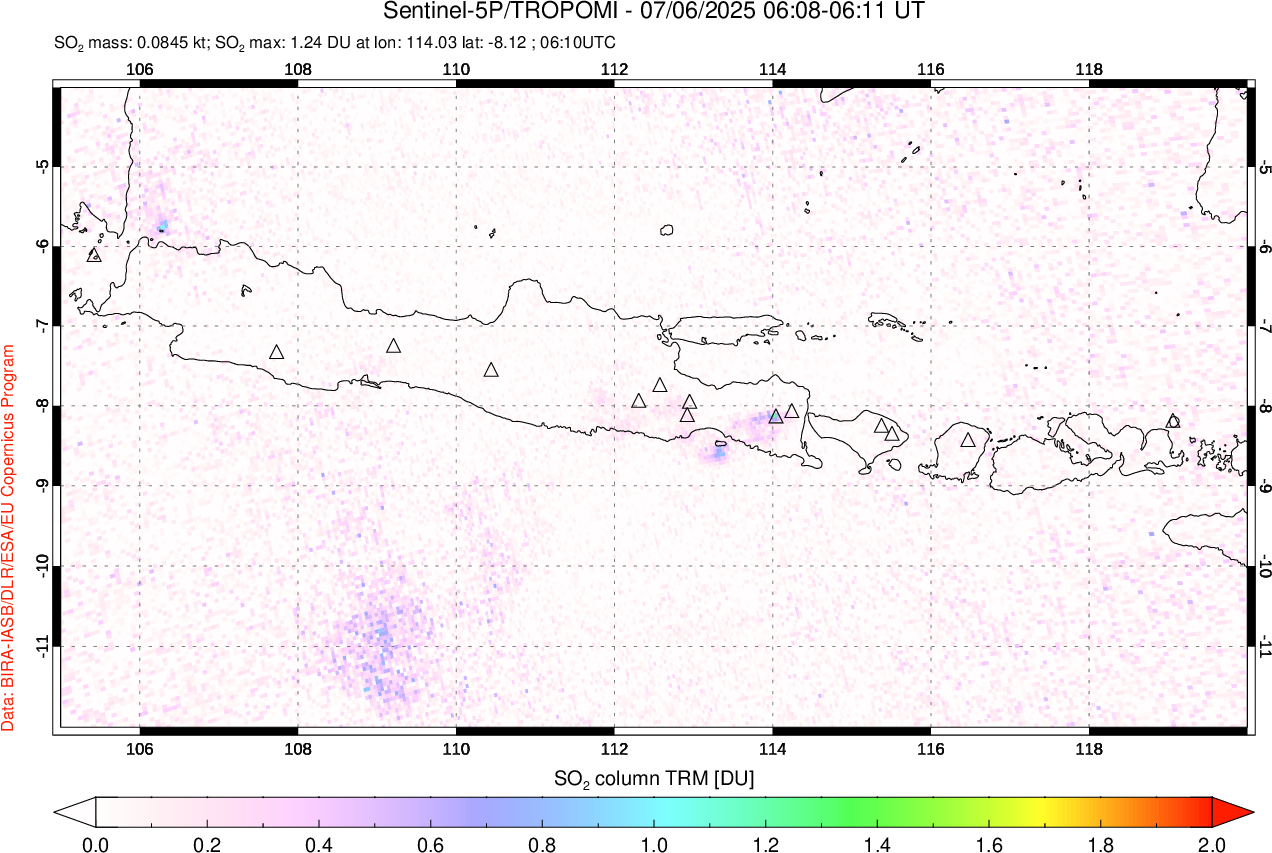Click the red vertical data credit text
The image size is (1272, 853).
[9, 537]
